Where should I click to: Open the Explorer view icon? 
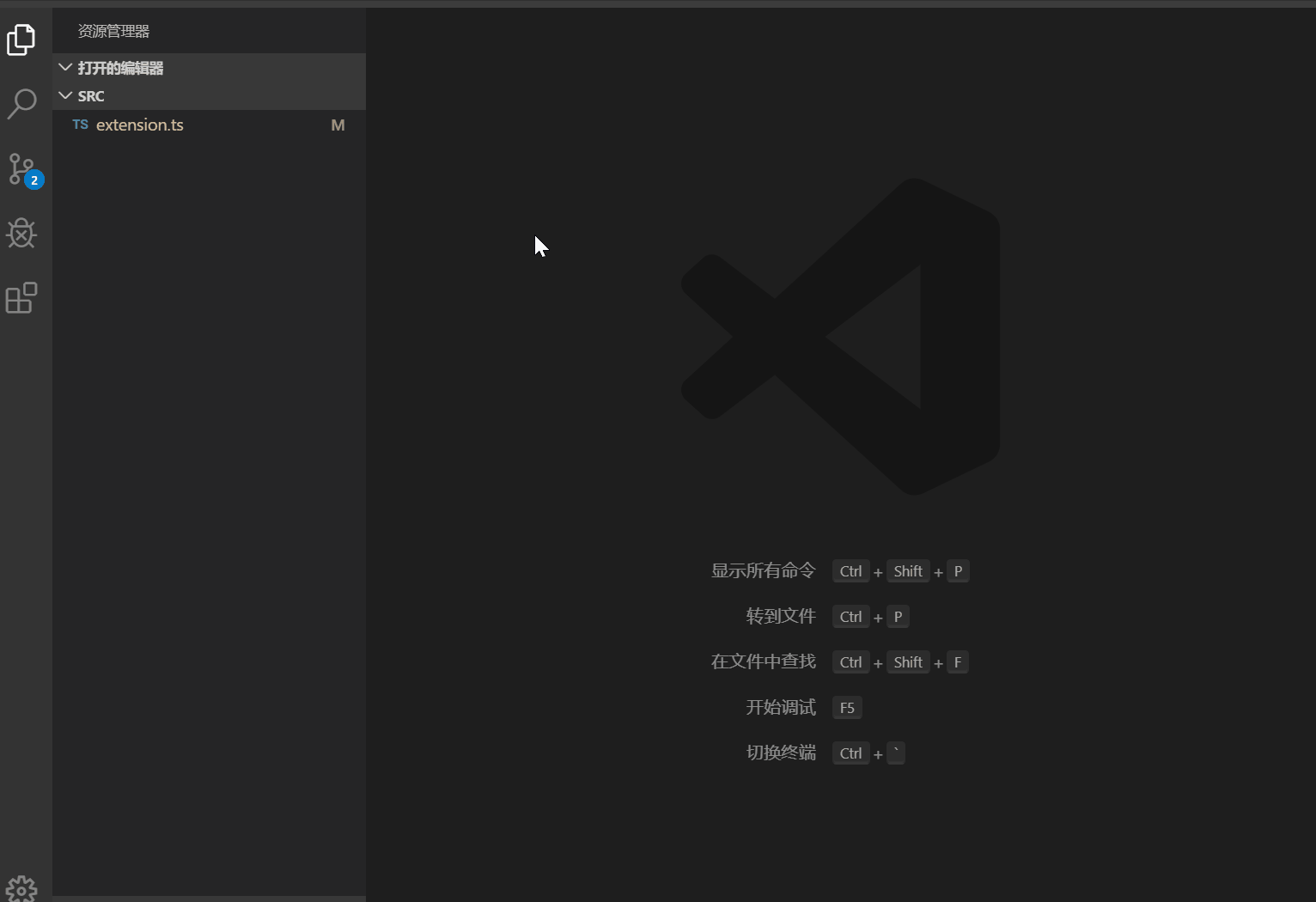point(21,40)
